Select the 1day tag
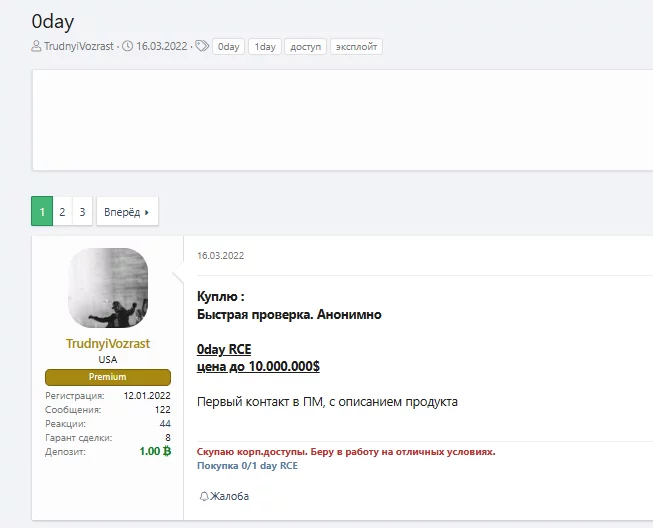The width and height of the screenshot is (653, 528). (264, 47)
